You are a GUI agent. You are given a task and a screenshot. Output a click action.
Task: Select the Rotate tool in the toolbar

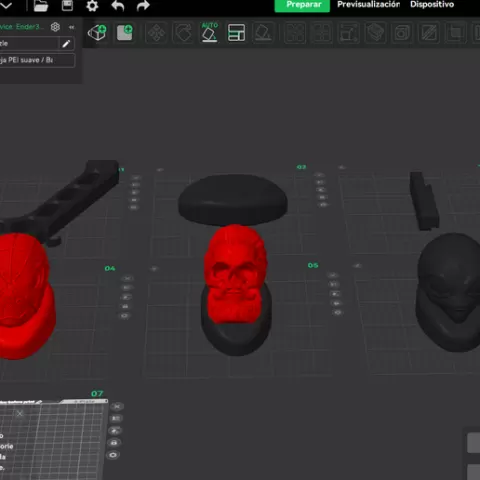(183, 33)
